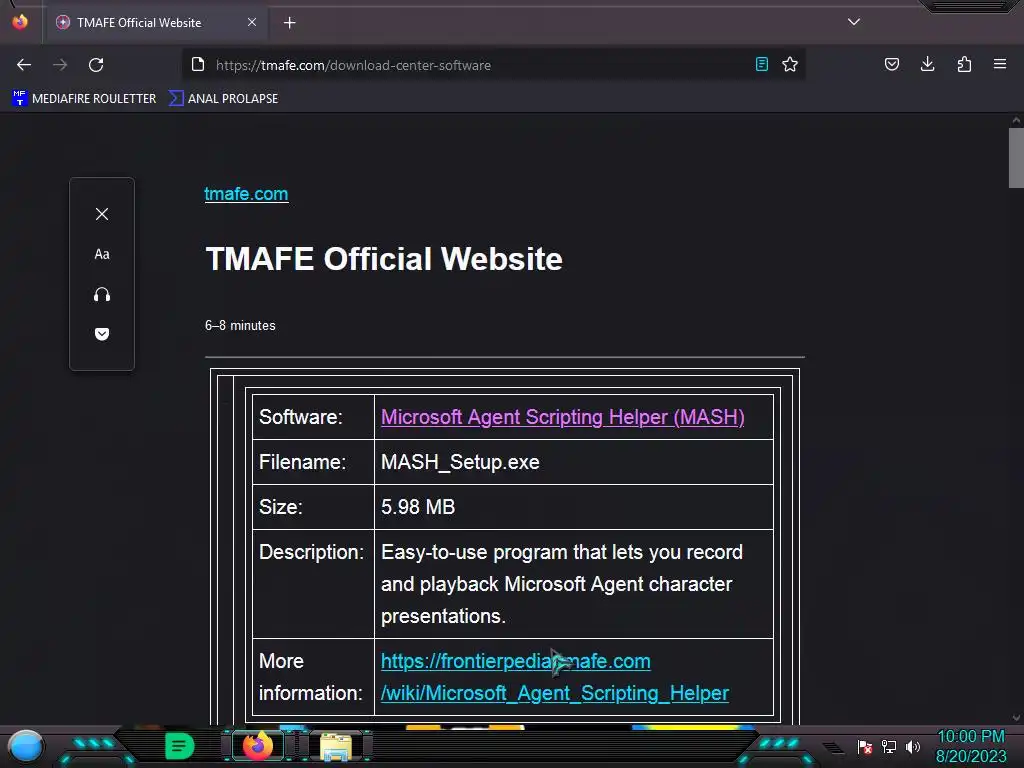
Task: Open the Downloads panel
Action: (x=927, y=64)
